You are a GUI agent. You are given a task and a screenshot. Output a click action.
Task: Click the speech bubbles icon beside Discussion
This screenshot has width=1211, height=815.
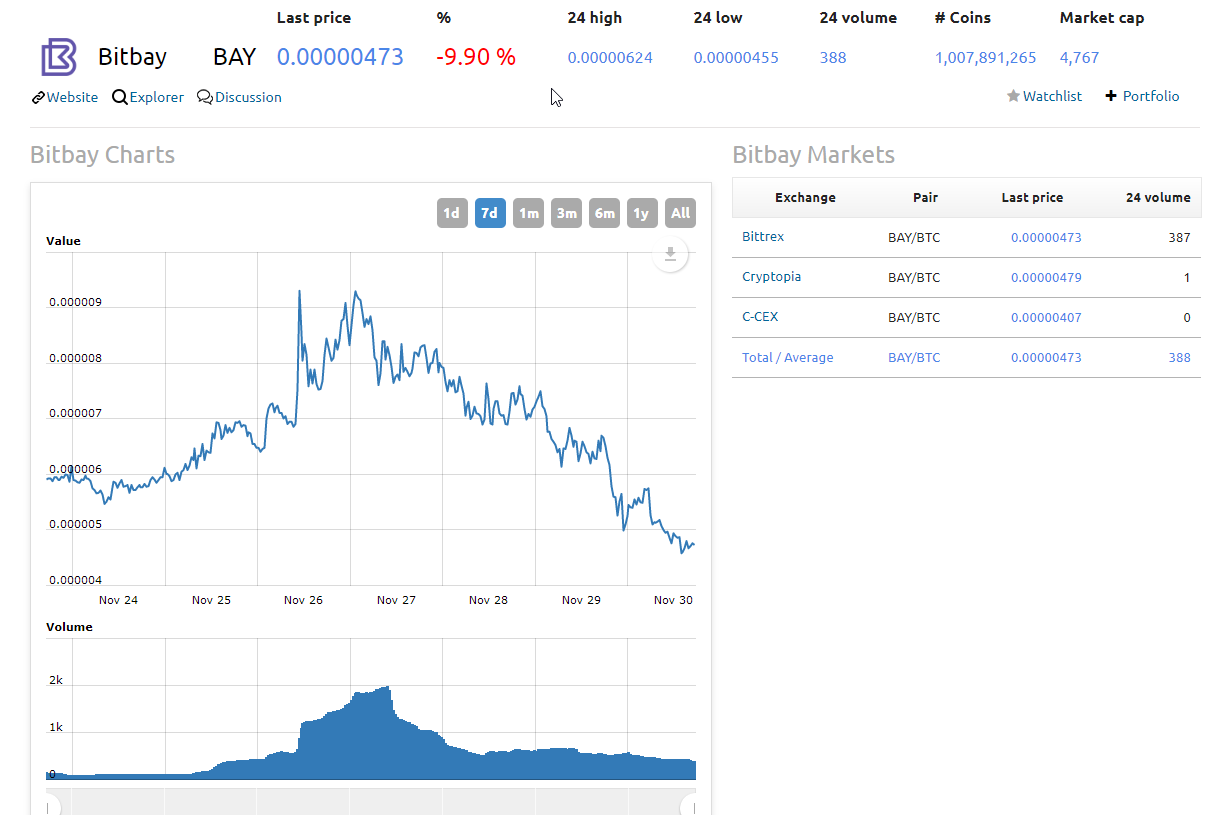205,97
